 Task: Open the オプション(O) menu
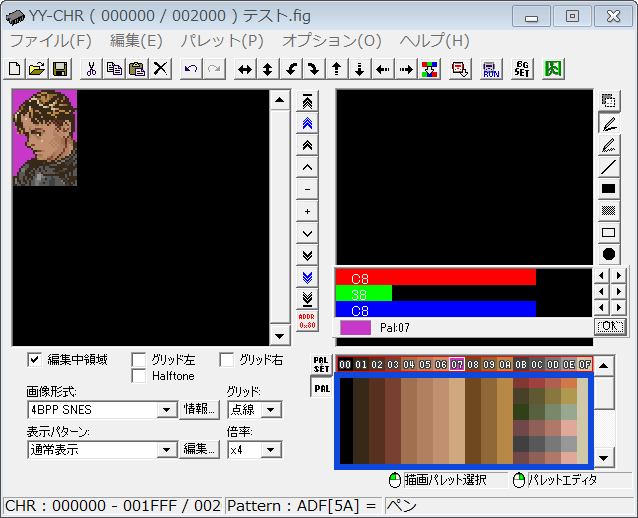coord(332,41)
